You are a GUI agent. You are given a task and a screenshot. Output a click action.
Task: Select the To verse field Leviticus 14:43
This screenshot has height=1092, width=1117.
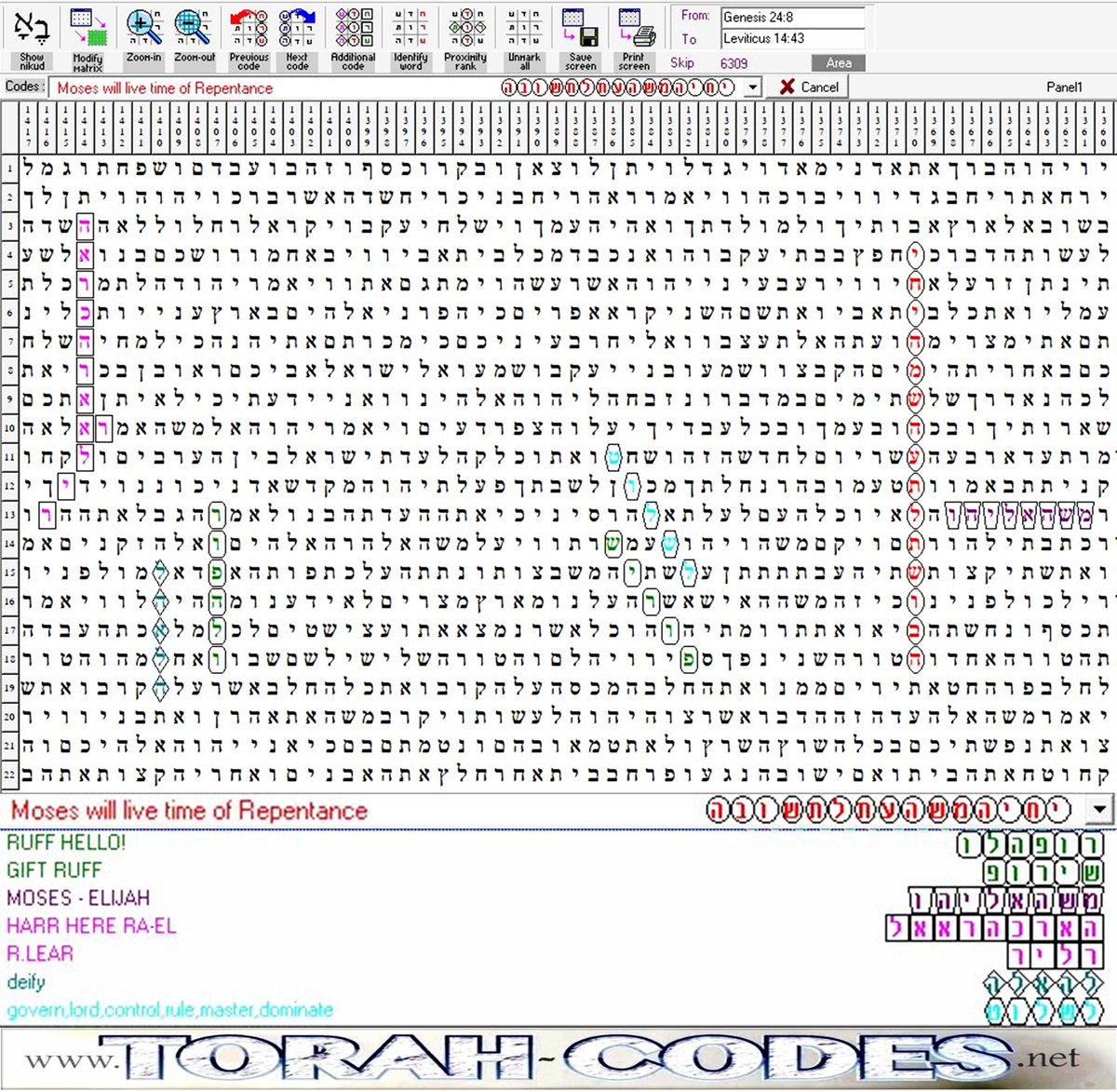click(792, 38)
